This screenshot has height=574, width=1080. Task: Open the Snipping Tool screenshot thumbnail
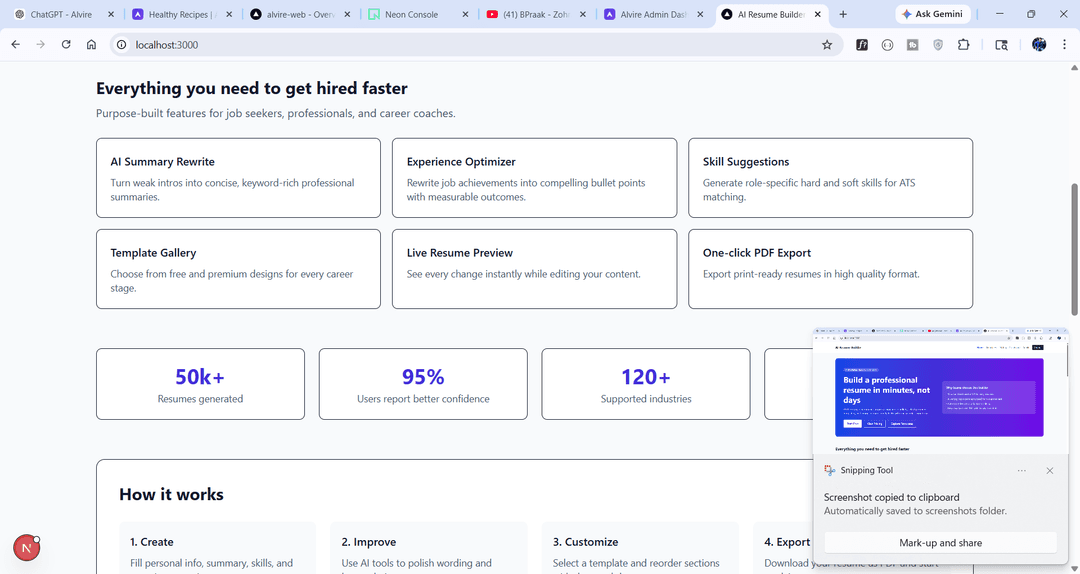(x=939, y=391)
